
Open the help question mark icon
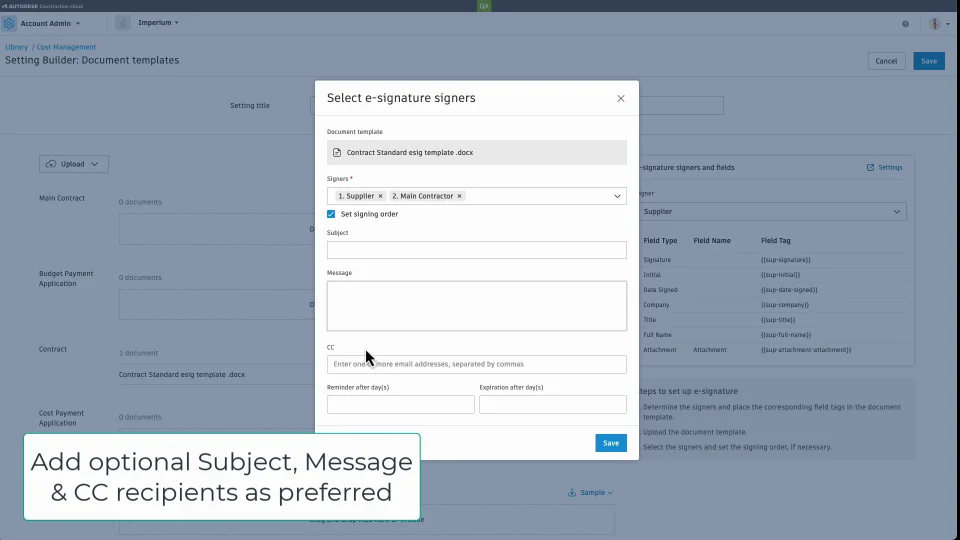click(x=906, y=23)
